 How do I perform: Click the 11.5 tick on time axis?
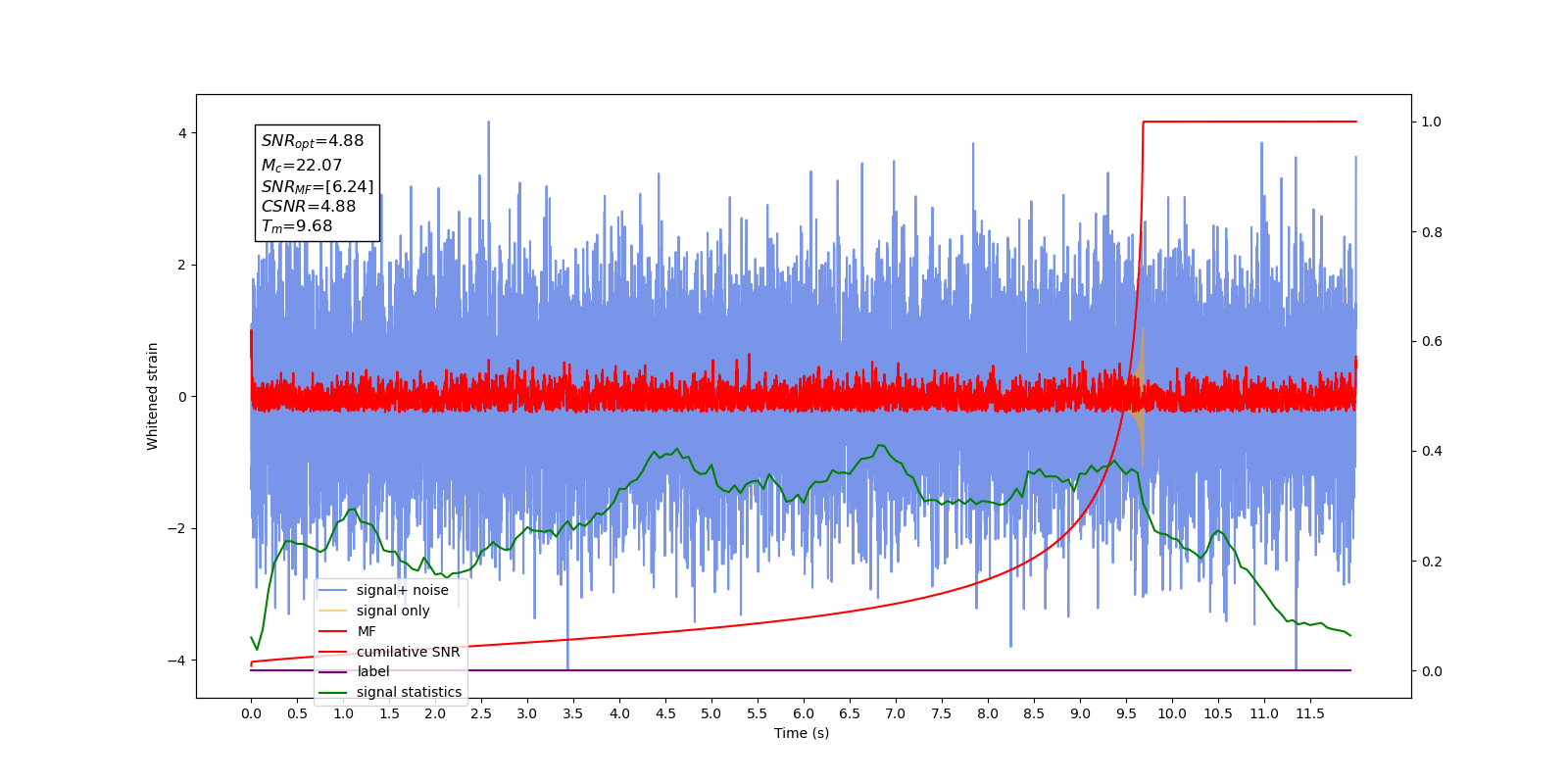click(x=1310, y=713)
